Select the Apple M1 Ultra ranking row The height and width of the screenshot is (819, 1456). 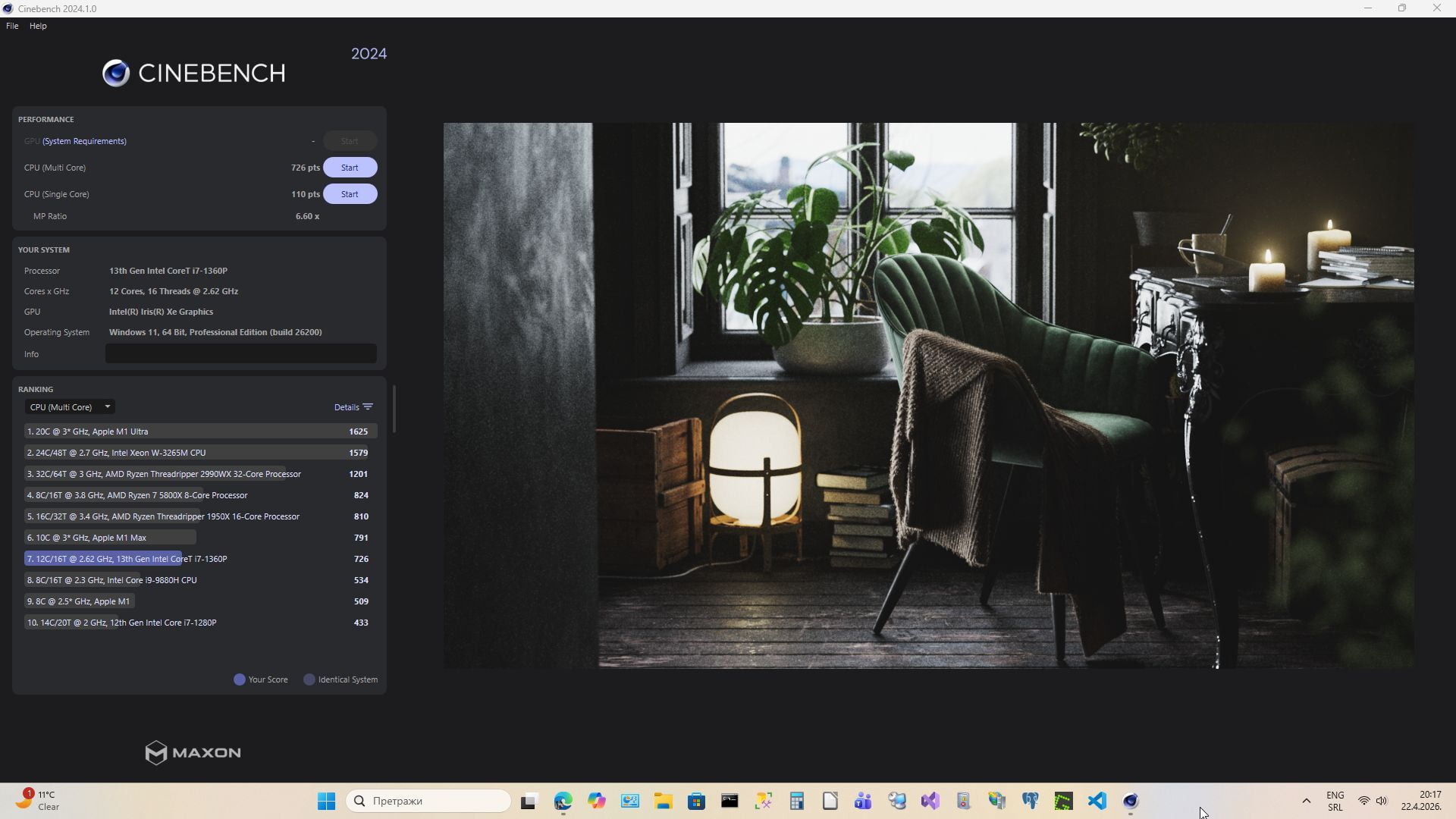(200, 431)
